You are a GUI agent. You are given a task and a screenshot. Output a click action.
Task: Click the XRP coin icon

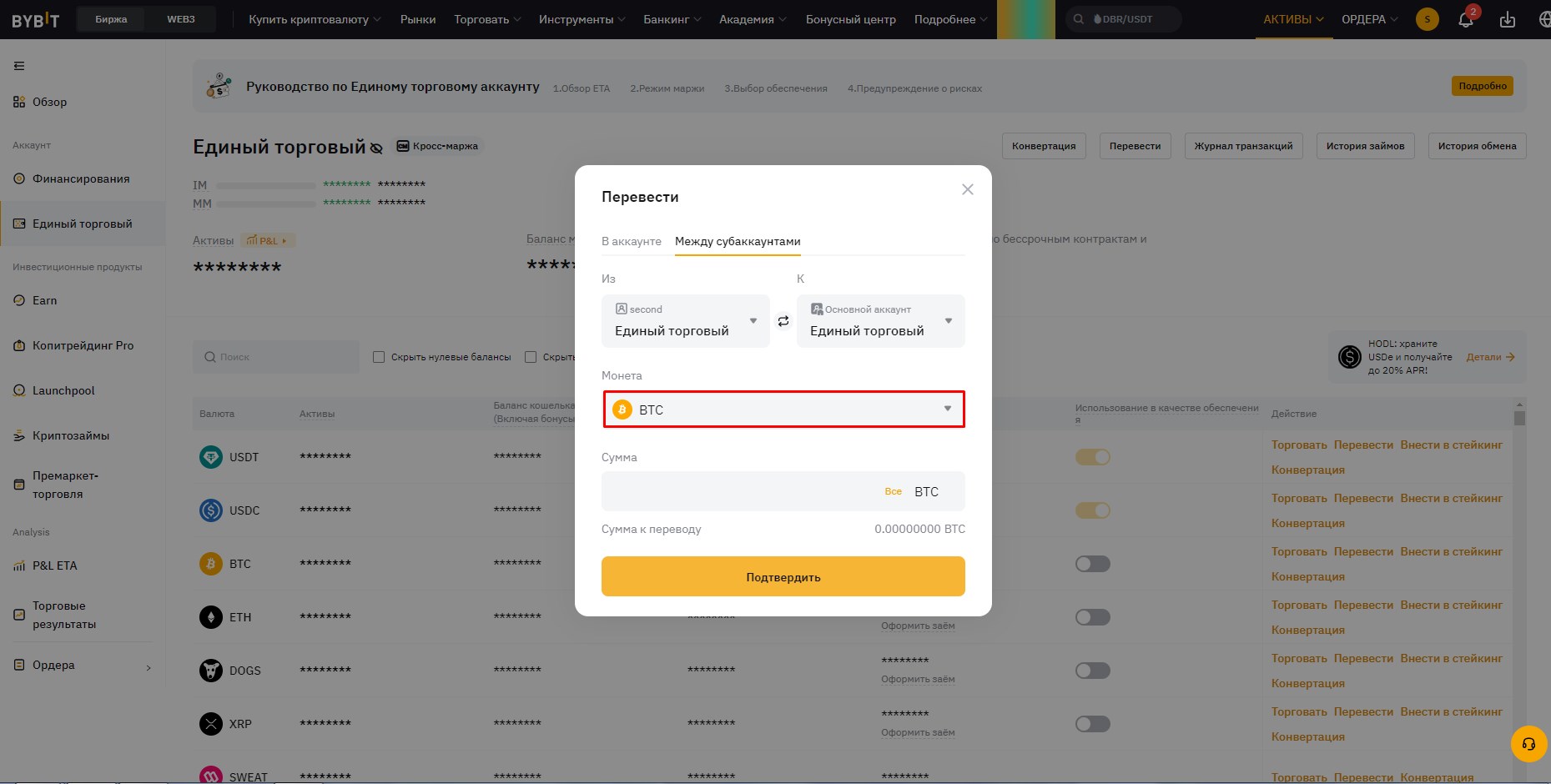tap(211, 724)
